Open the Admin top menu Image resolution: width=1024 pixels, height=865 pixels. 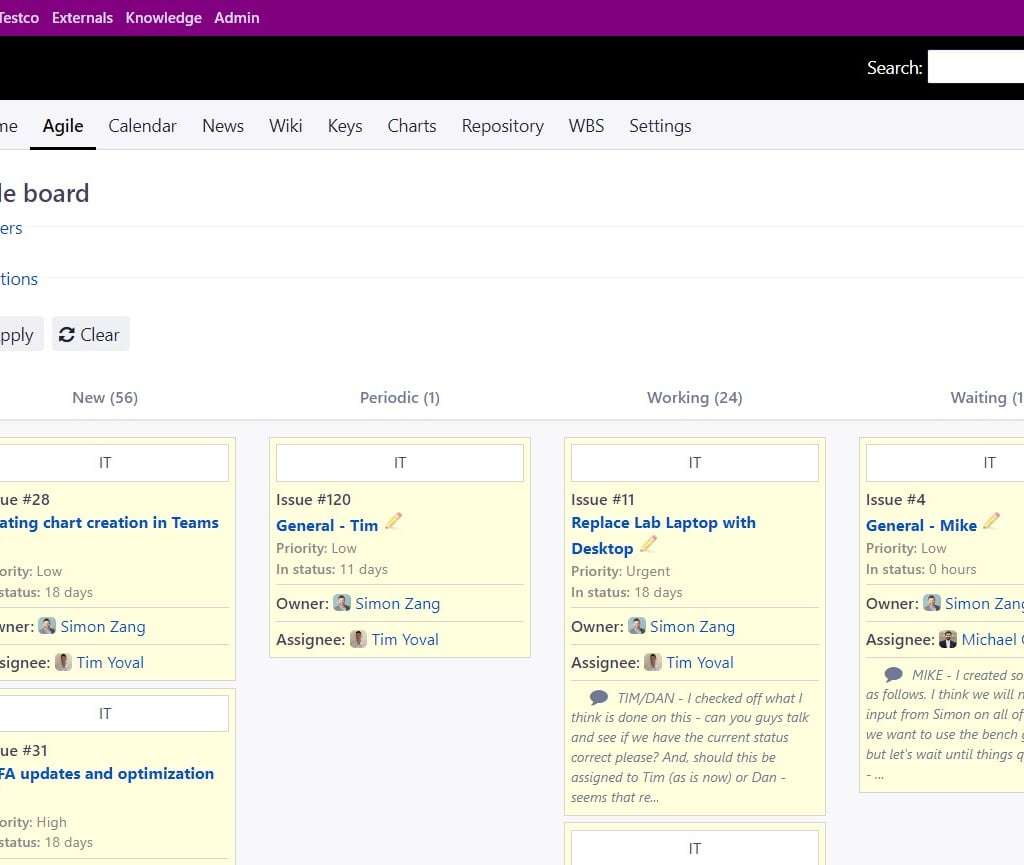(x=236, y=18)
